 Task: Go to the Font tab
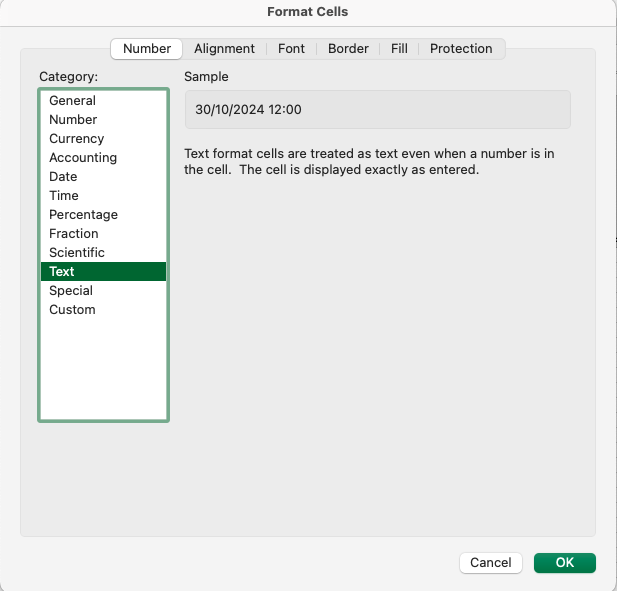tap(291, 48)
